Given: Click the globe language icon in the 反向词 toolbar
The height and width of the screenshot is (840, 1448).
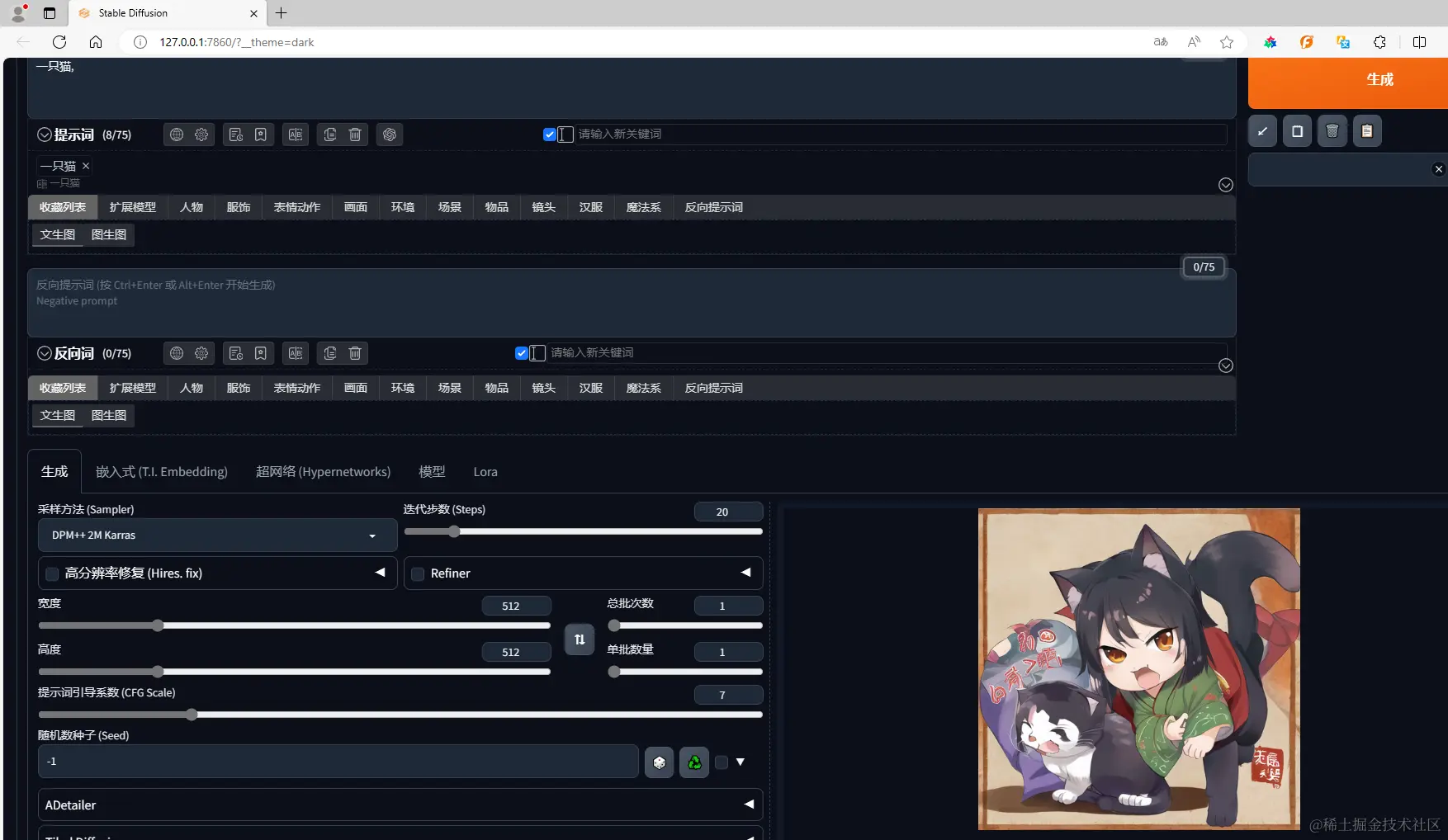Looking at the screenshot, I should coord(177,353).
